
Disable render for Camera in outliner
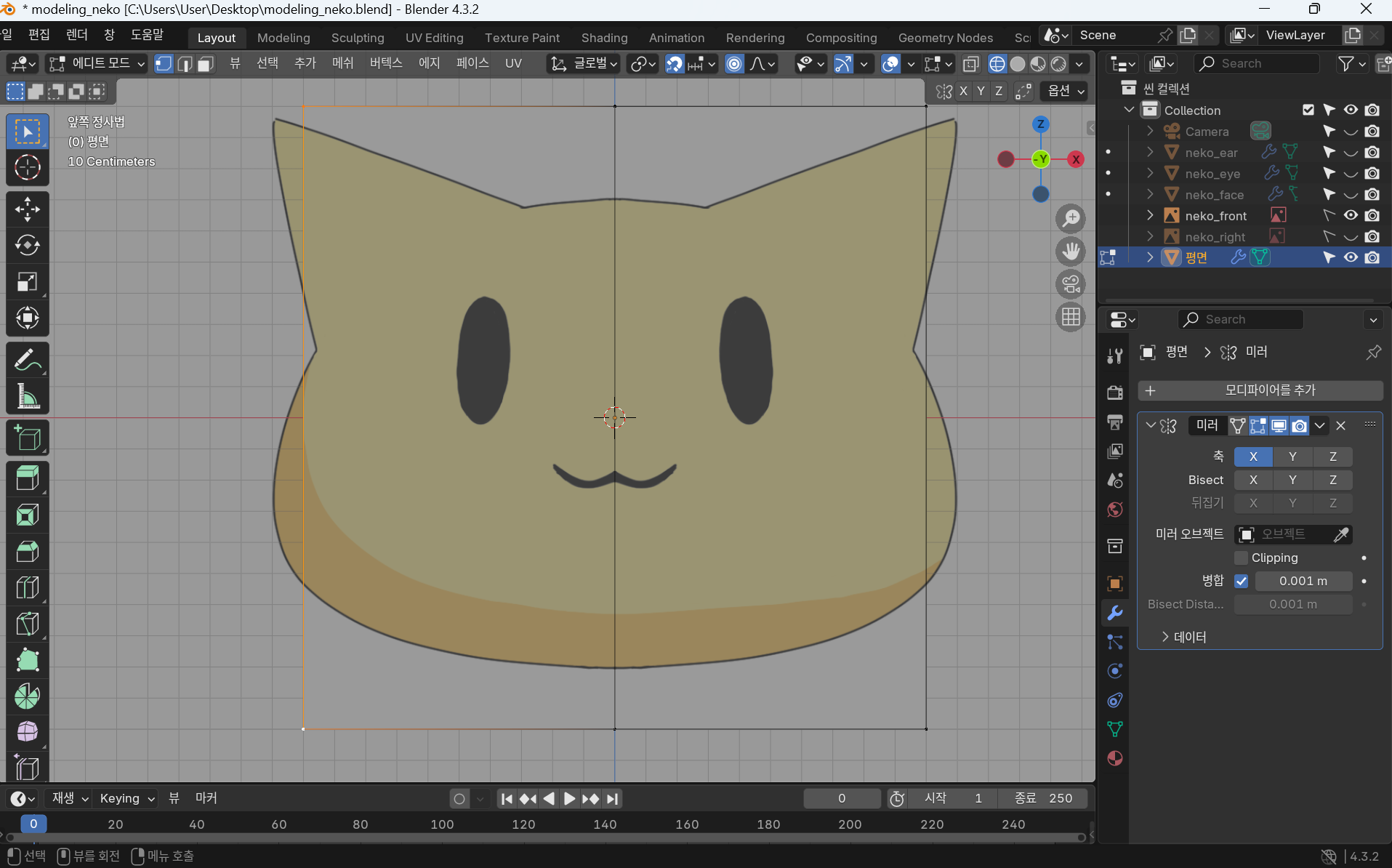coord(1372,132)
